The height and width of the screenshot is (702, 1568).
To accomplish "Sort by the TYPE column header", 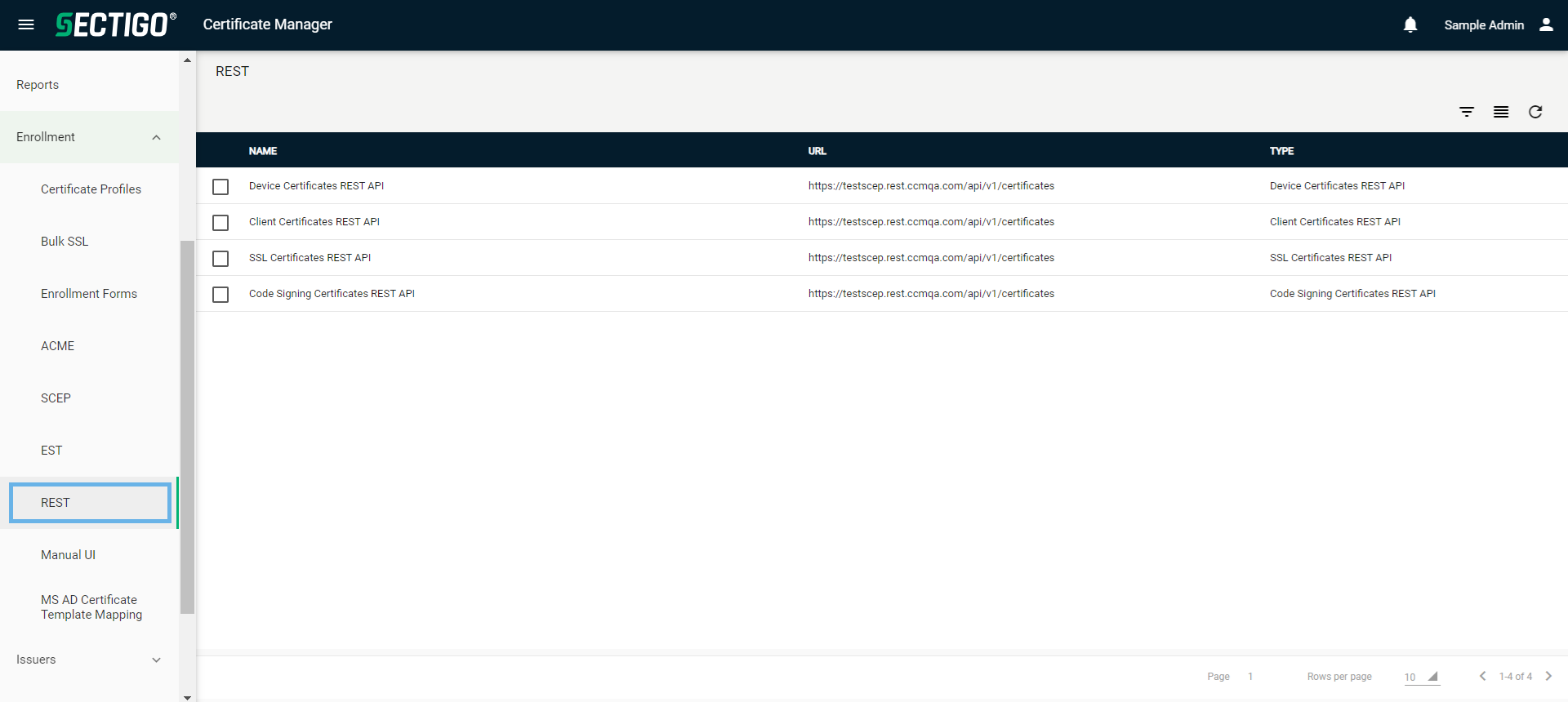I will [x=1281, y=151].
